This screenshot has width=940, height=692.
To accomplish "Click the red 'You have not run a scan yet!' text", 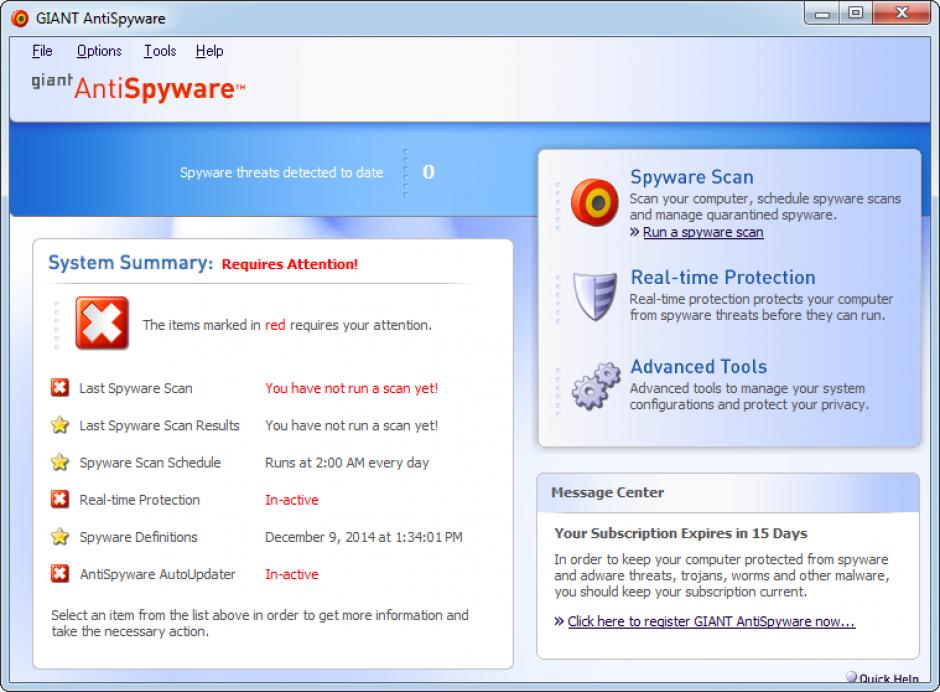I will coord(351,388).
